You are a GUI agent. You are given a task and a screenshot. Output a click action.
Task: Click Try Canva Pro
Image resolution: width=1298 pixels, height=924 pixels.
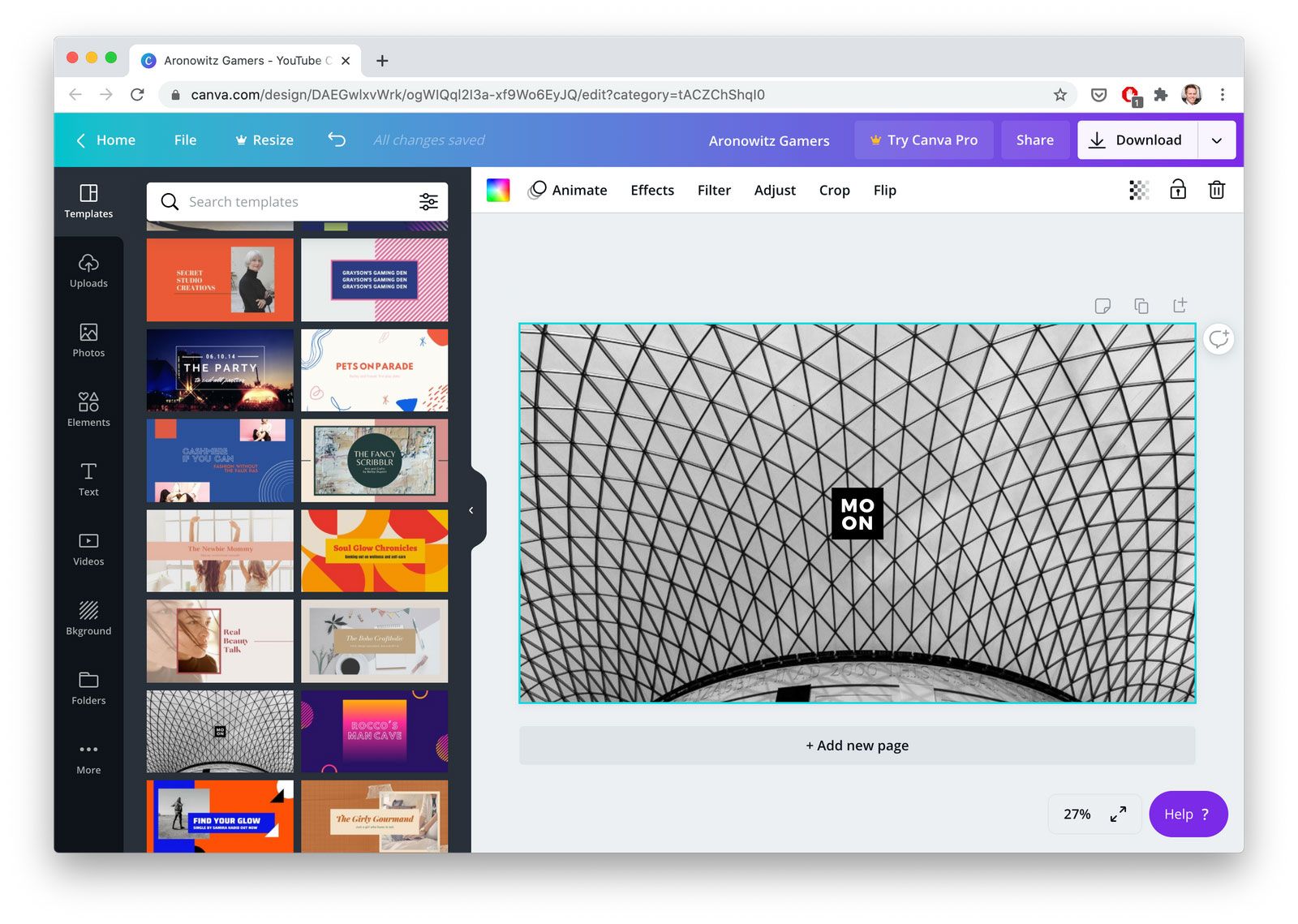click(923, 140)
